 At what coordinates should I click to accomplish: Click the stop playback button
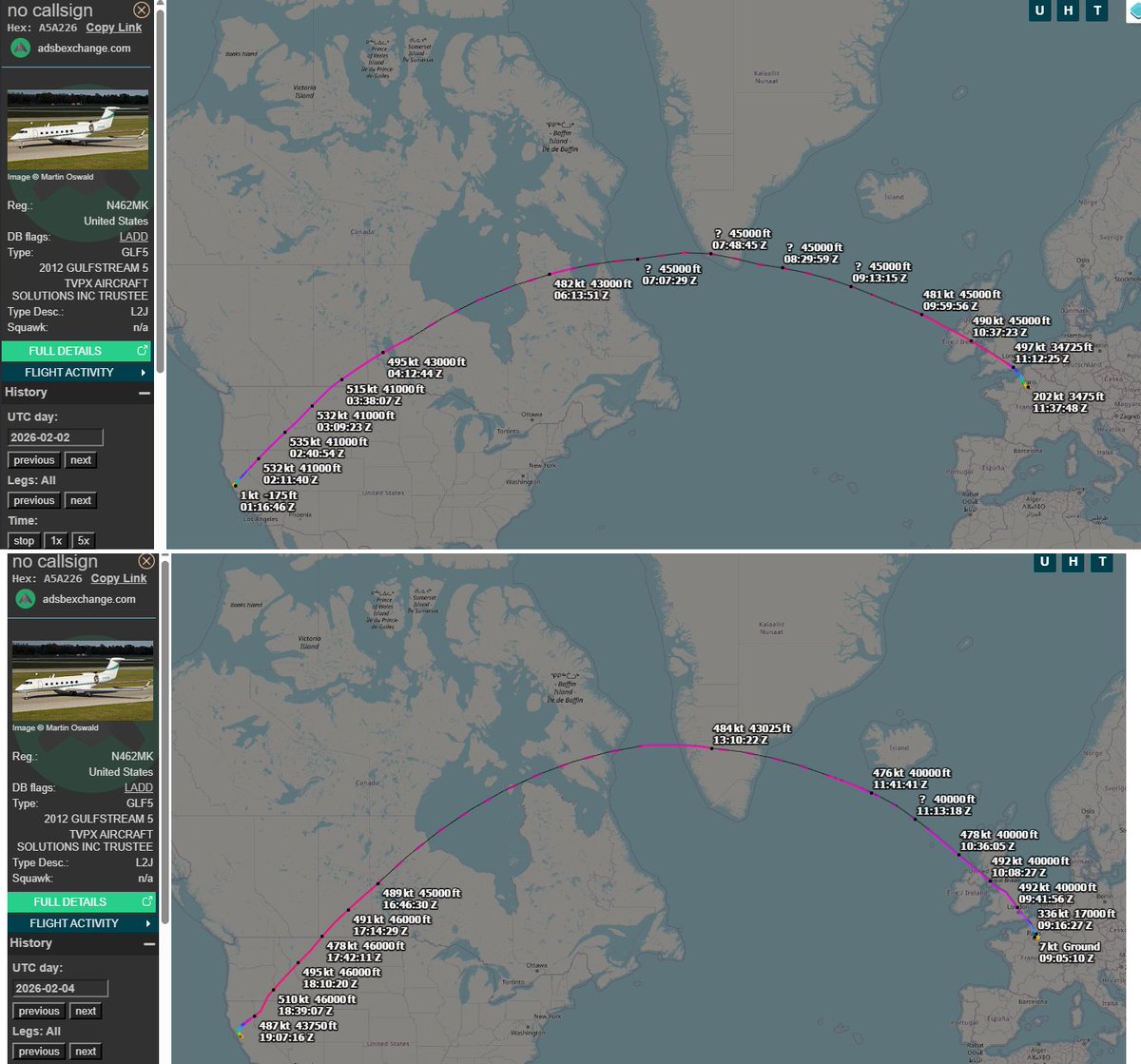click(24, 540)
